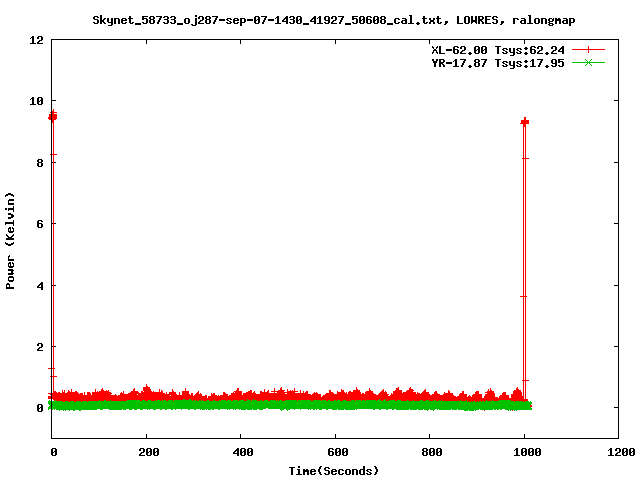Click the Time(Seconds) x-axis label
This screenshot has height=480, width=640.
coord(333,471)
